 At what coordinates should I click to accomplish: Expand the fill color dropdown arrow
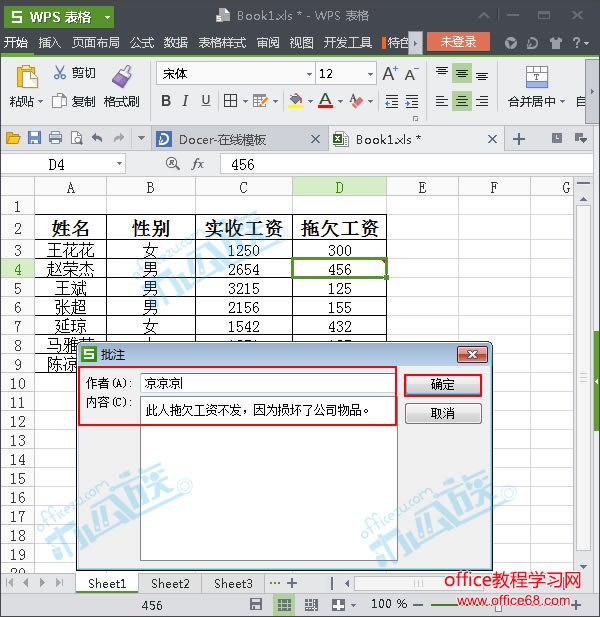[x=310, y=102]
